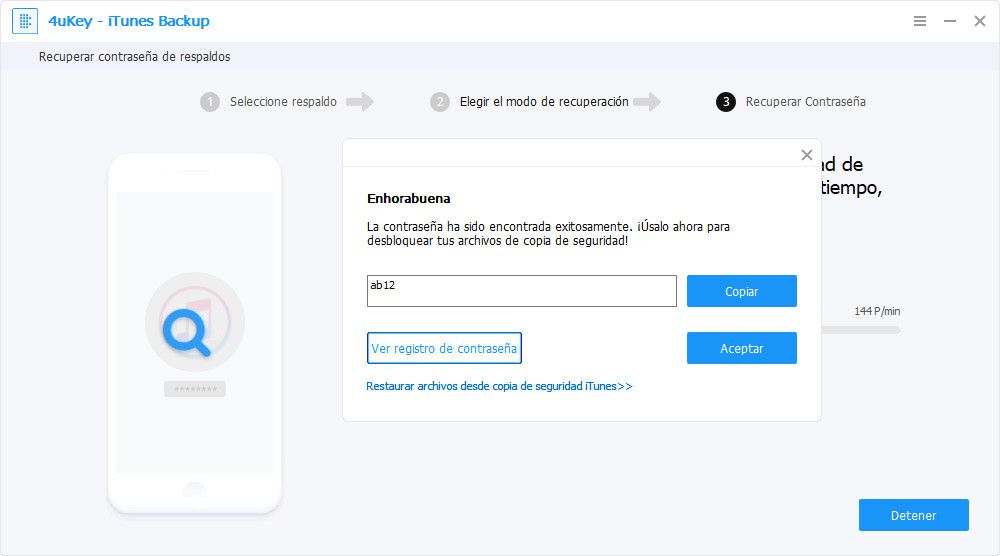Image resolution: width=1000 pixels, height=556 pixels.
Task: Click the magnifier search icon on phone
Action: (187, 332)
